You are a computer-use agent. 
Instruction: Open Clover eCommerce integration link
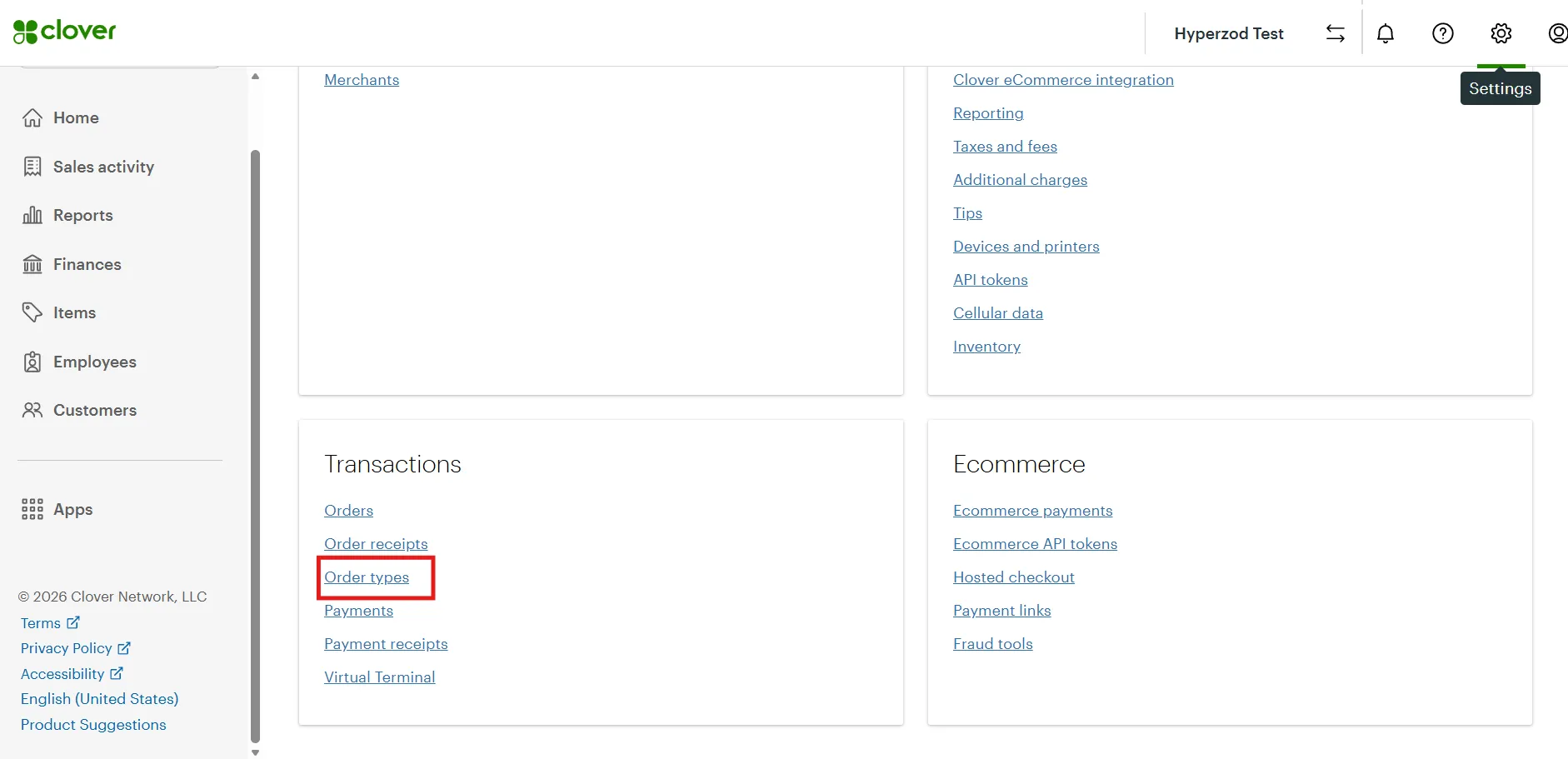click(1063, 80)
